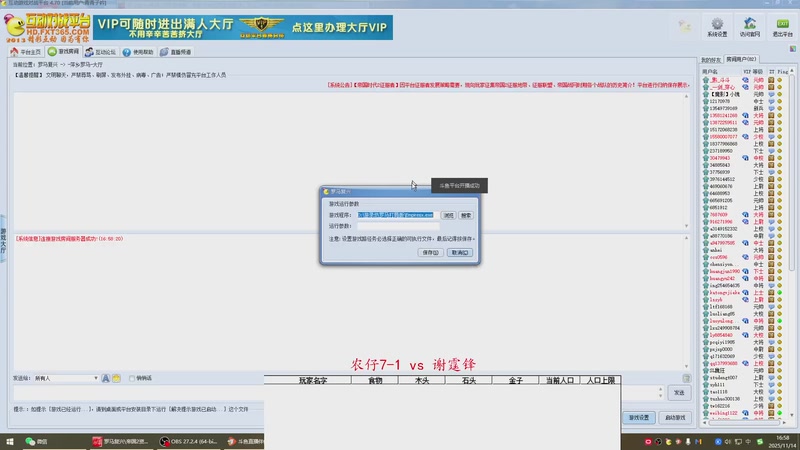Screen dimensions: 800x450
Task: Click the 发送 send button
Action: [679, 392]
